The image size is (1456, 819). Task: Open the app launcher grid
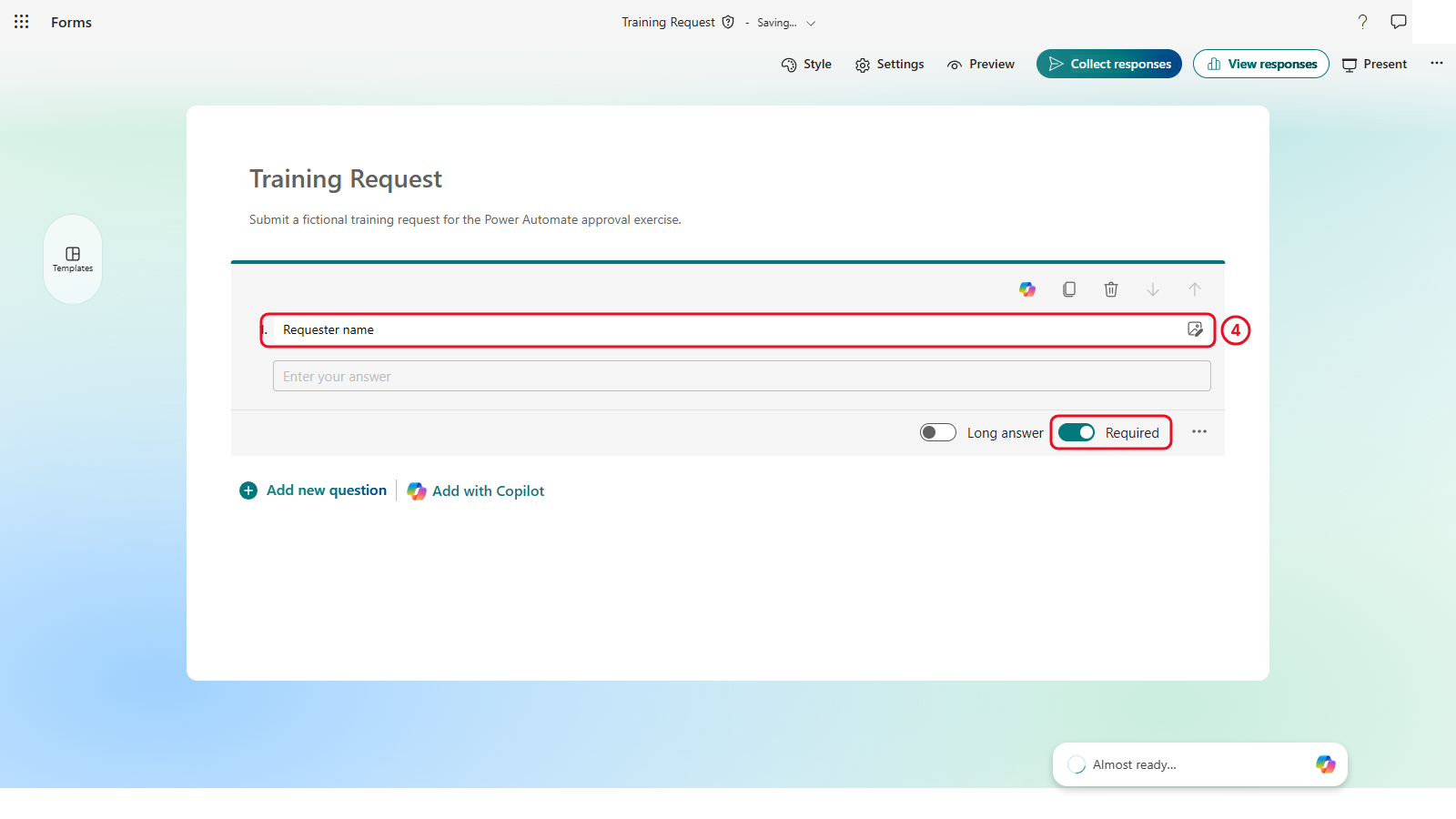coord(22,22)
